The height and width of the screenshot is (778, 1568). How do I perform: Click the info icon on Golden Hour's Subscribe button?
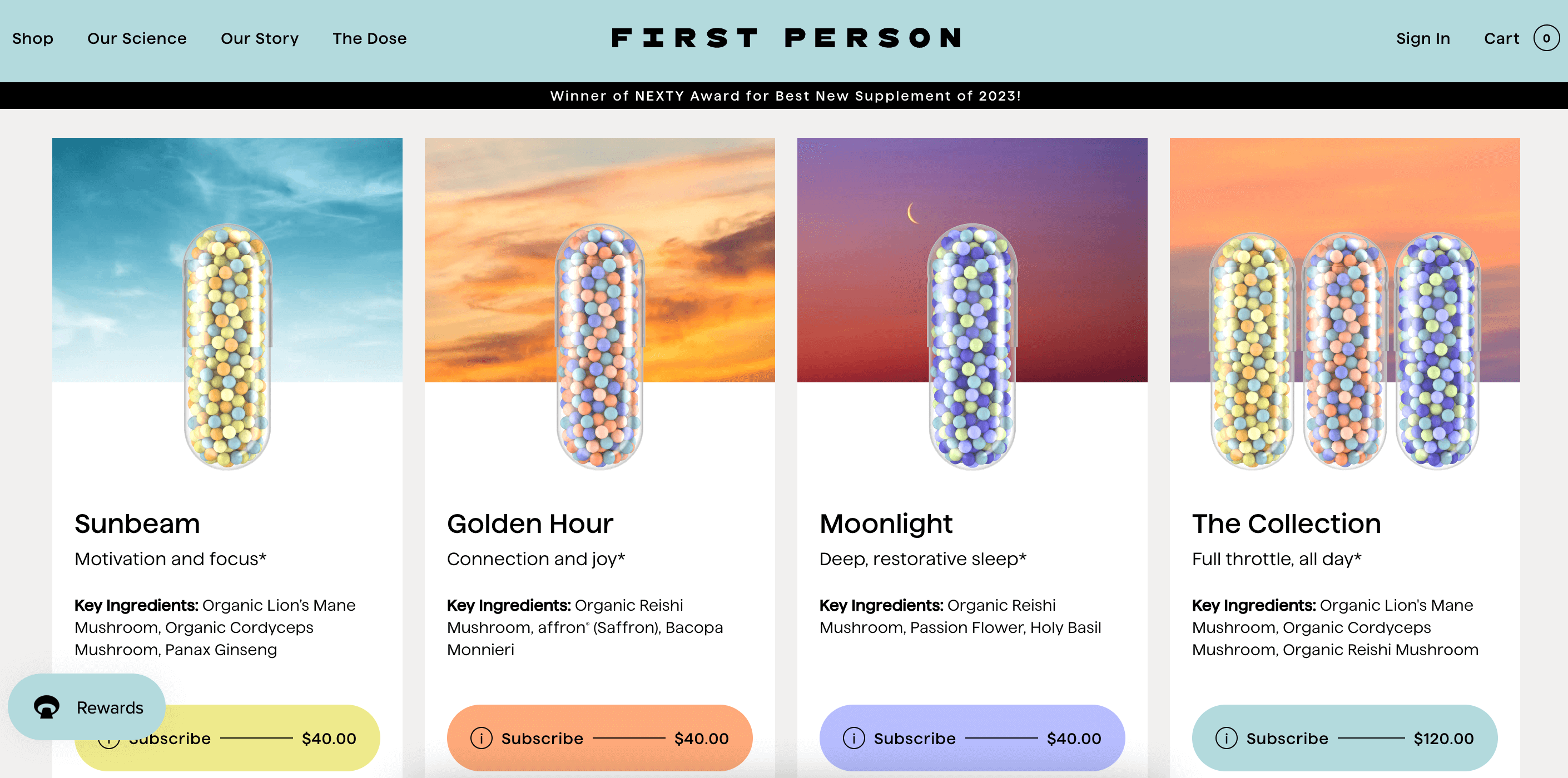(x=482, y=739)
